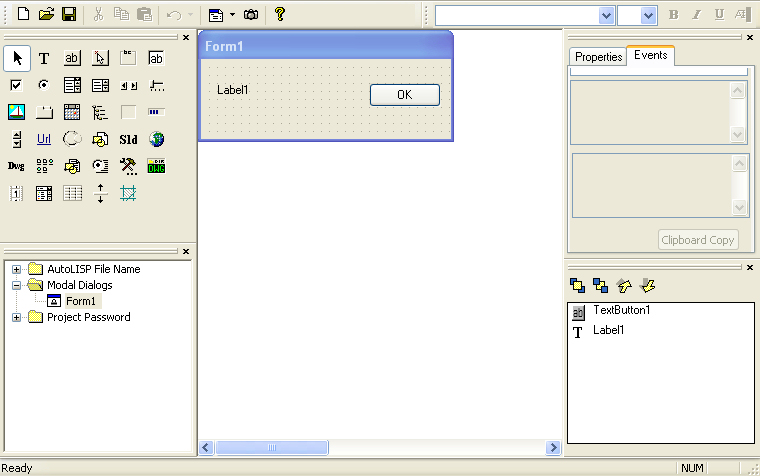Click the horizontal scrollbar left arrow

point(206,447)
